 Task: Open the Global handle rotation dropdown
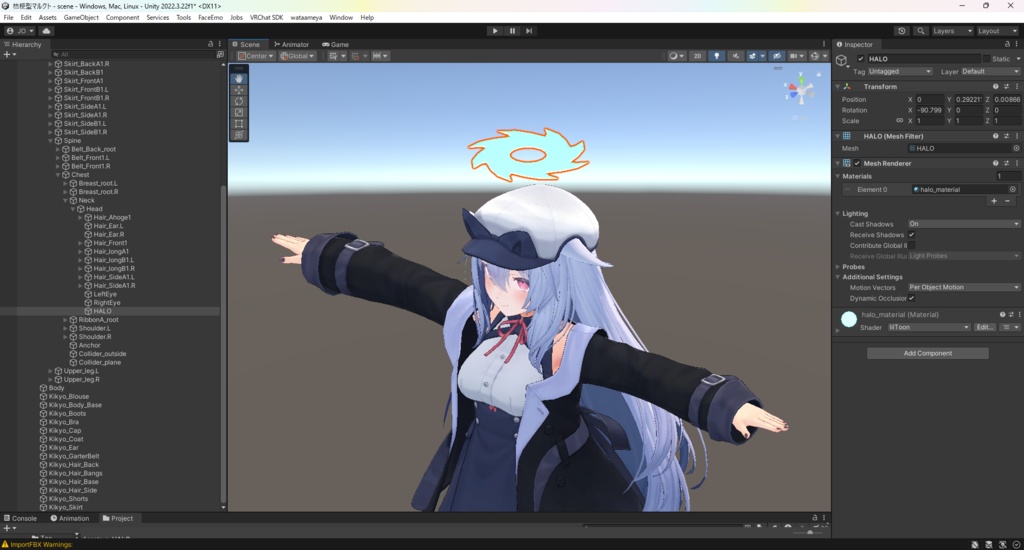click(297, 56)
